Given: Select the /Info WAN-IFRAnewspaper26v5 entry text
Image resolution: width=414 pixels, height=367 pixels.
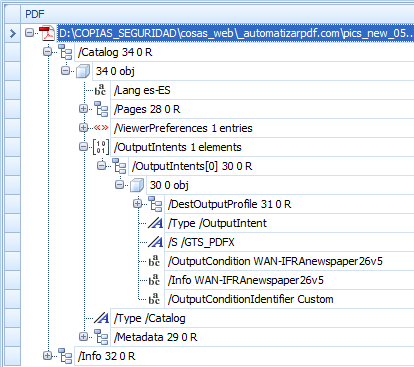Looking at the screenshot, I should (246, 280).
